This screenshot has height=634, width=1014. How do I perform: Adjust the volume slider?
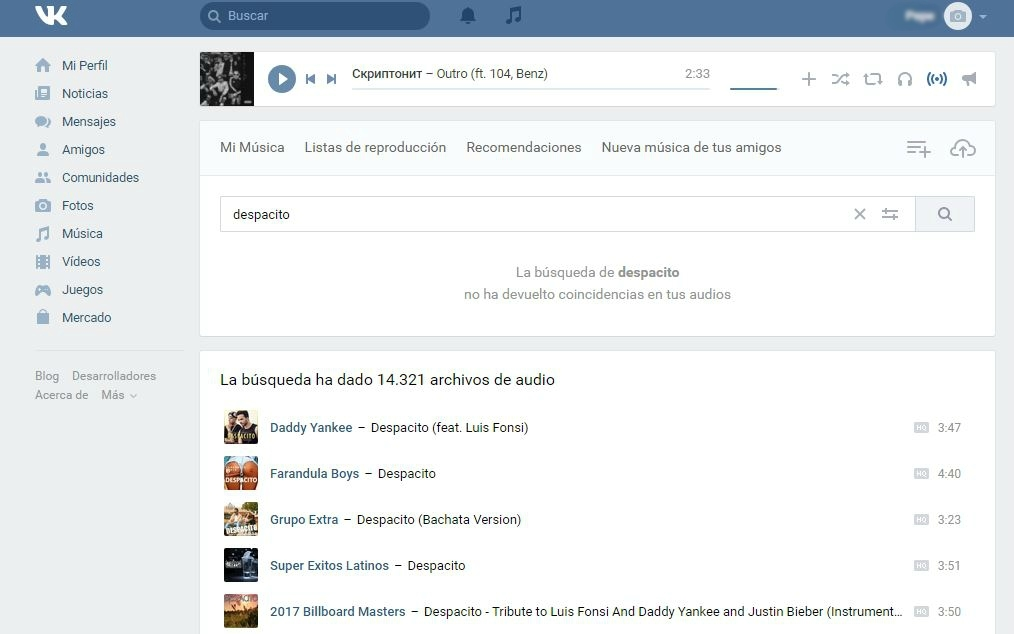pos(753,89)
